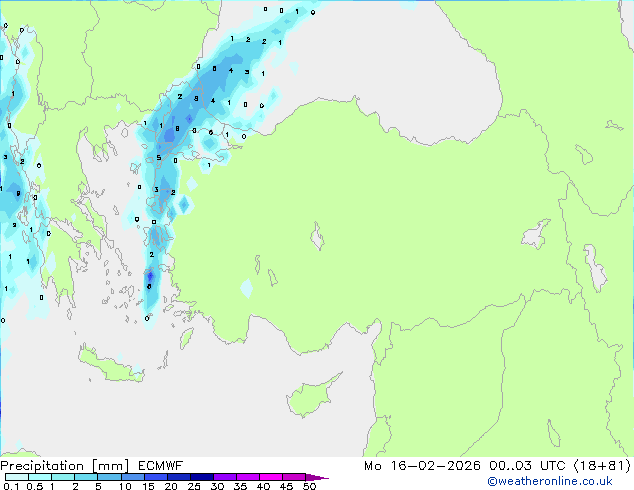Choose the 35–40 mm legend color swatch

(247, 477)
